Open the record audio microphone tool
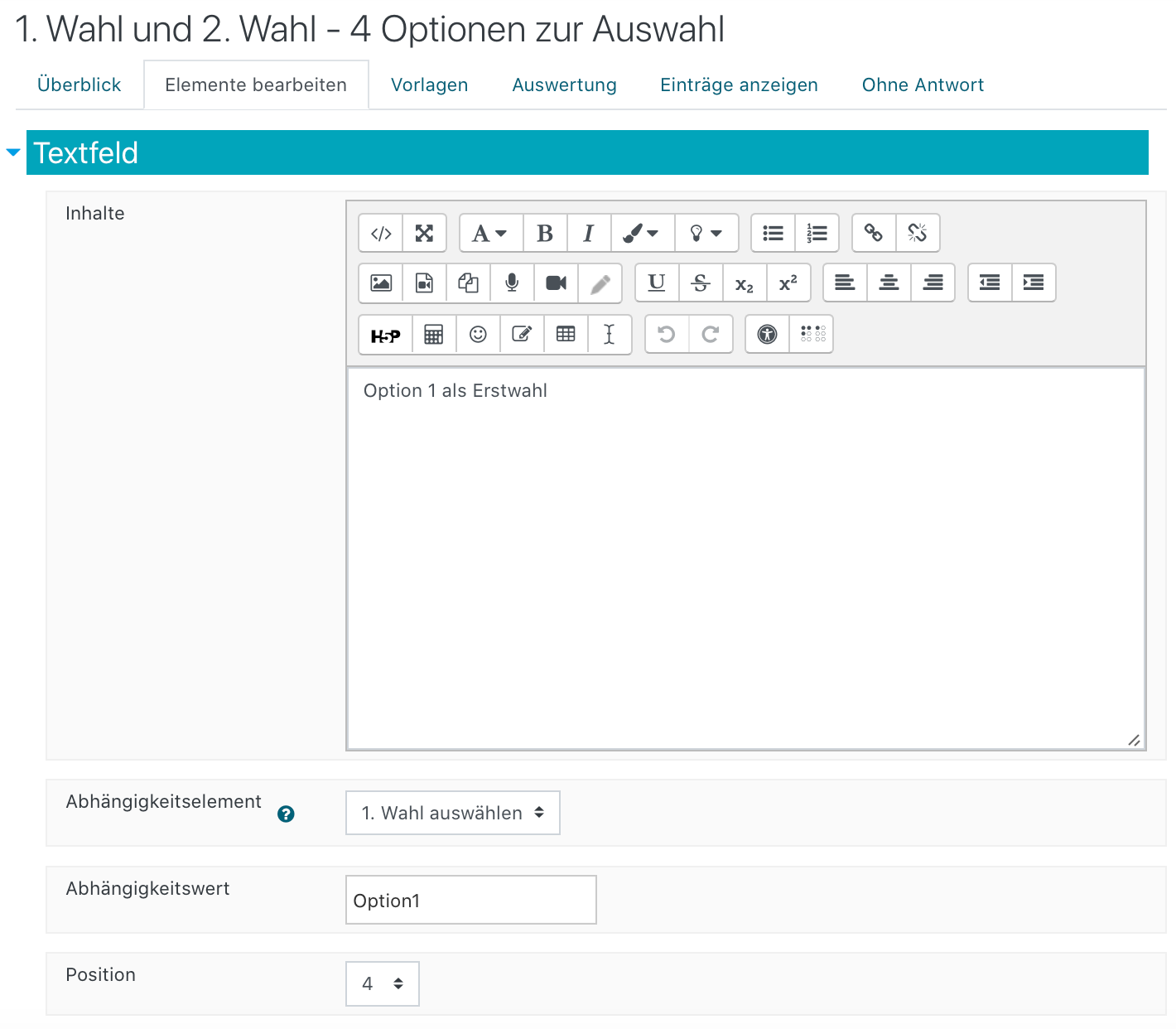The height and width of the screenshot is (1029, 1176). tap(512, 283)
